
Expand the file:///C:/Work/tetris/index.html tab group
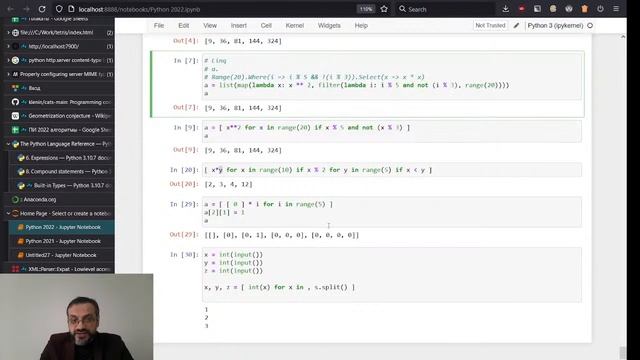[8, 33]
